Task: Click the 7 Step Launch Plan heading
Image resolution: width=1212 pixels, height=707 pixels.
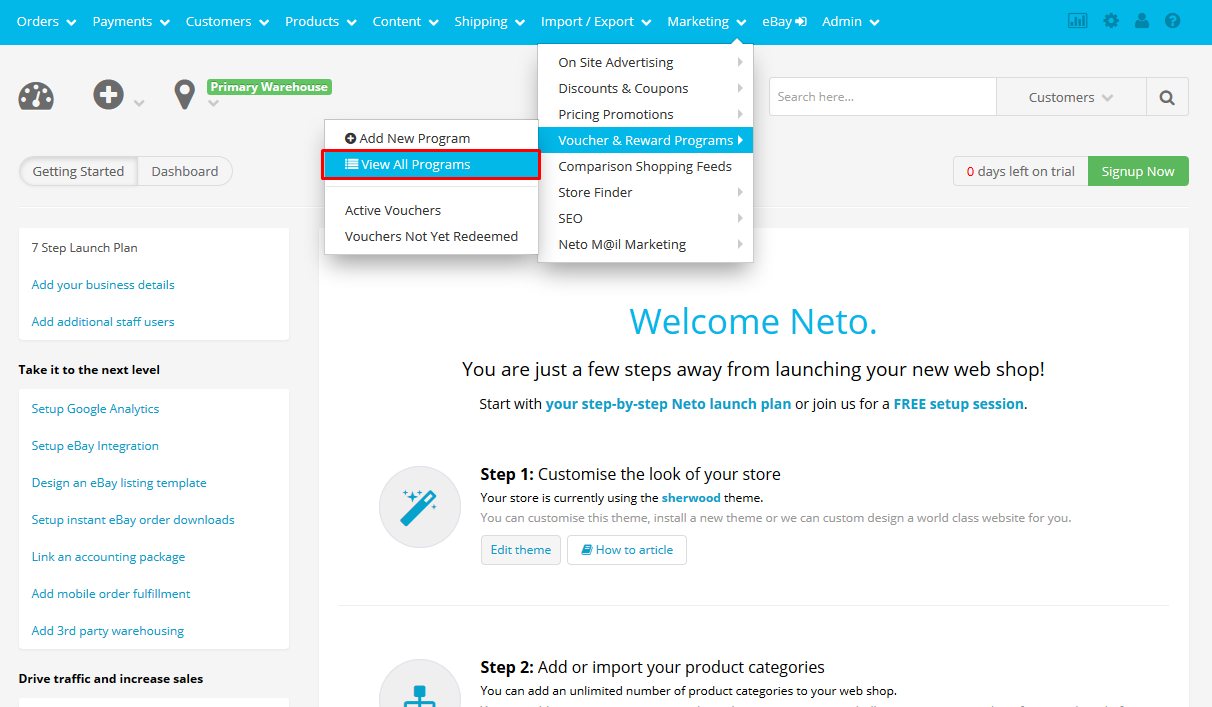Action: click(x=85, y=248)
